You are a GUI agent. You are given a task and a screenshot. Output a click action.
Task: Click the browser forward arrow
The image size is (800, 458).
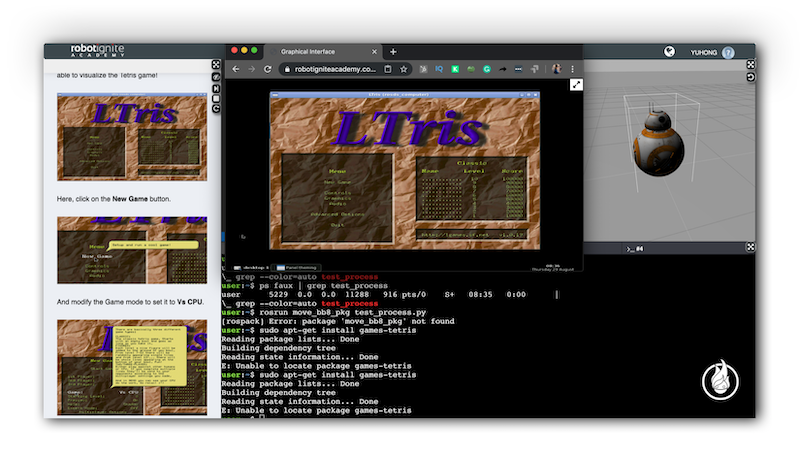[252, 69]
